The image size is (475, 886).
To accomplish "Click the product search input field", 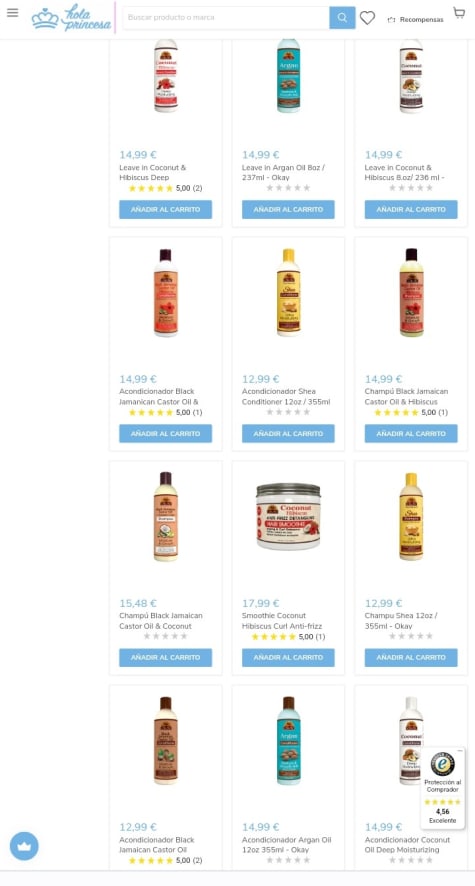I will (x=226, y=18).
